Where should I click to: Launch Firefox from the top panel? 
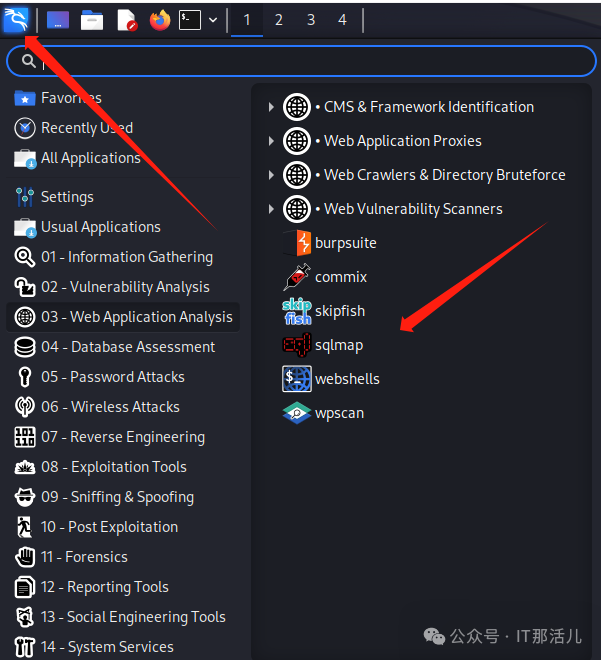tap(160, 20)
